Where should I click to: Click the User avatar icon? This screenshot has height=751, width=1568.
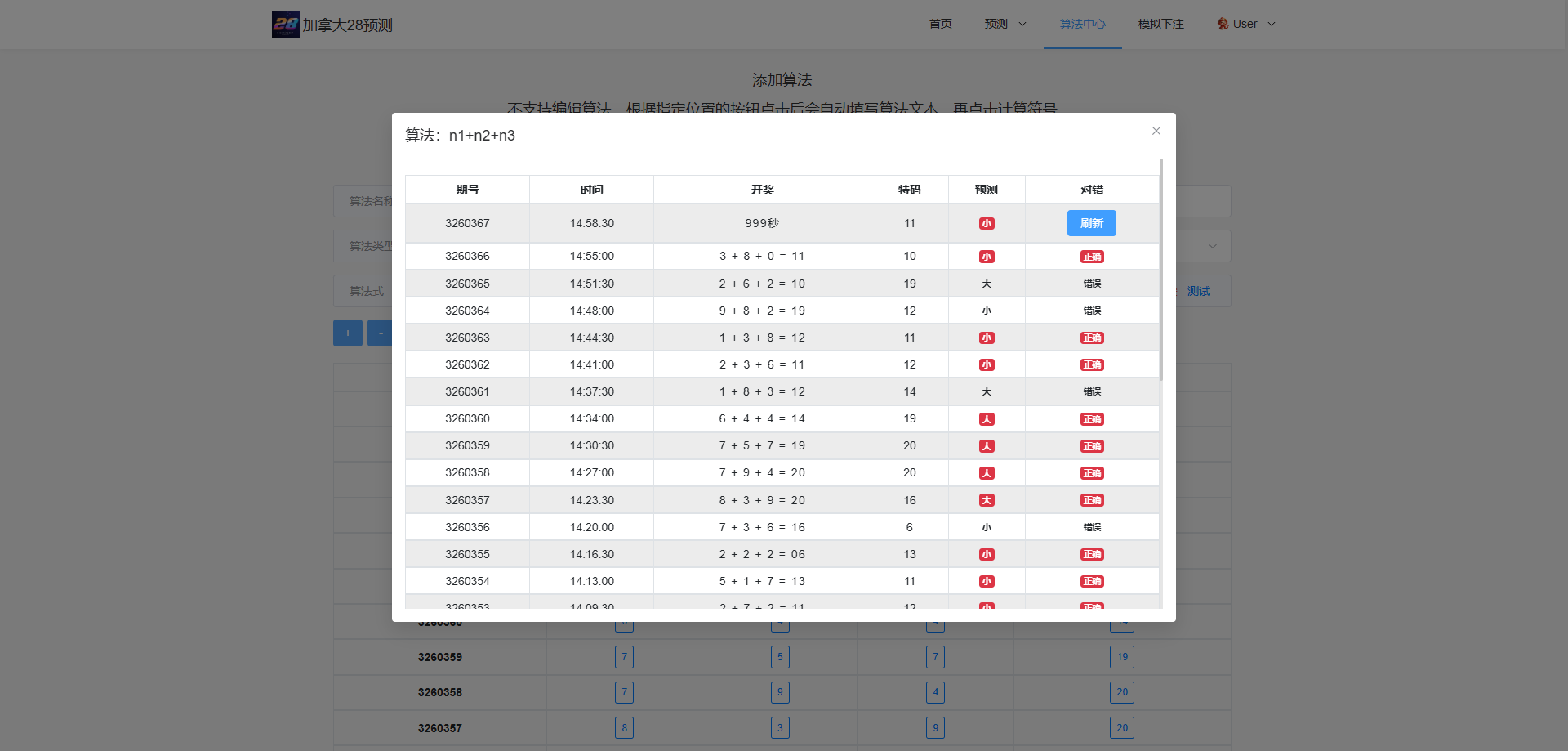1223,24
